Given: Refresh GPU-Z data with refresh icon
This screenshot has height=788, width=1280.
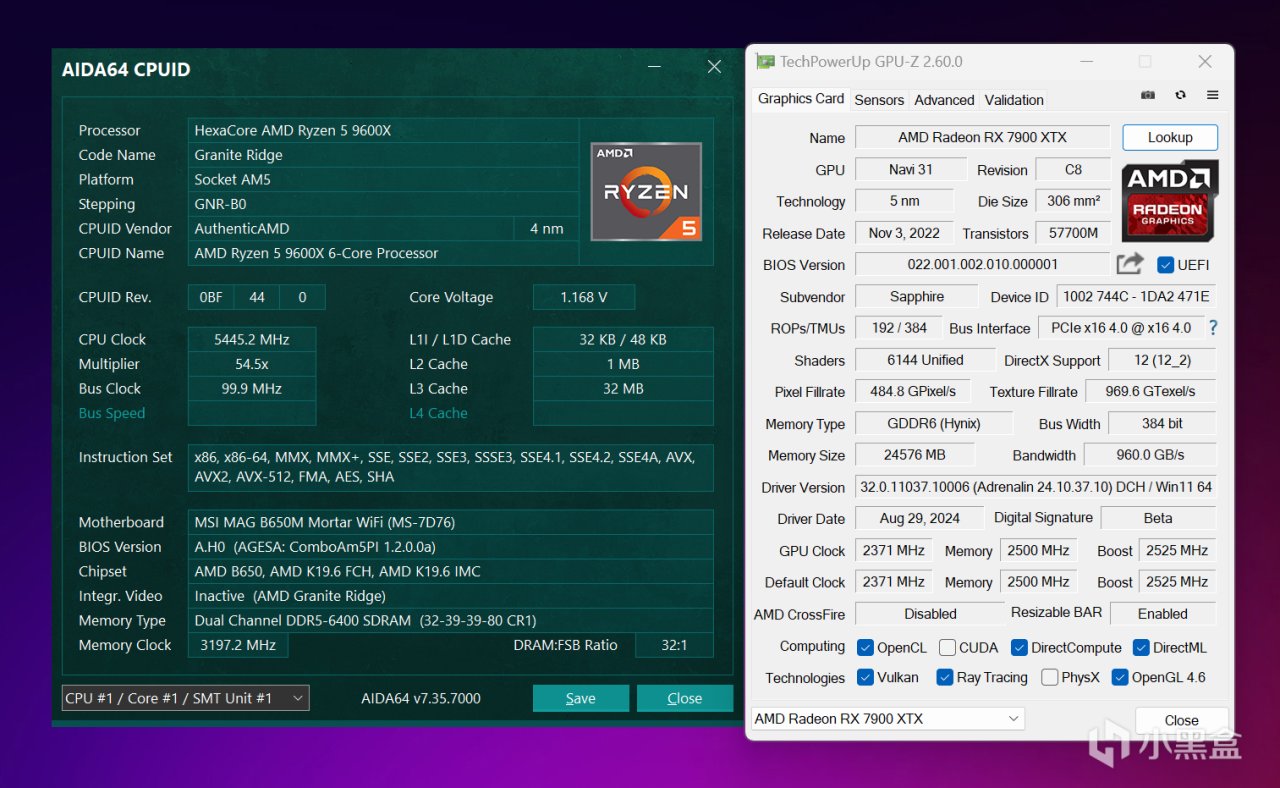Looking at the screenshot, I should (x=1180, y=95).
